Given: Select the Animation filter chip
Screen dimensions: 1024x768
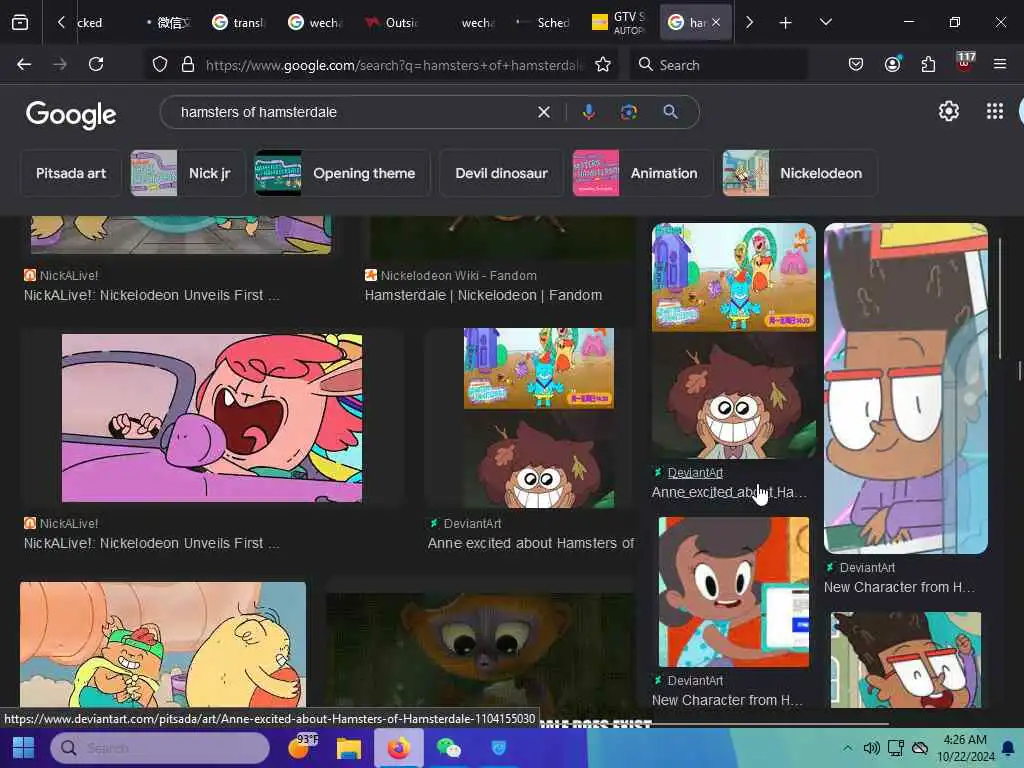Looking at the screenshot, I should click(643, 173).
